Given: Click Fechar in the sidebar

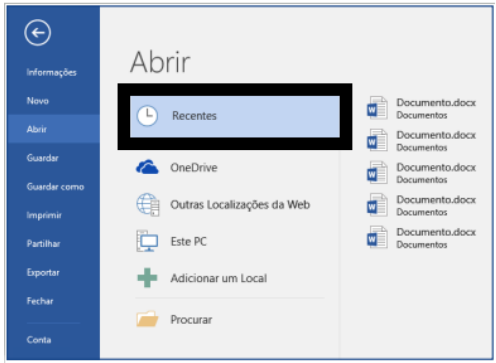Looking at the screenshot, I should [x=40, y=301].
